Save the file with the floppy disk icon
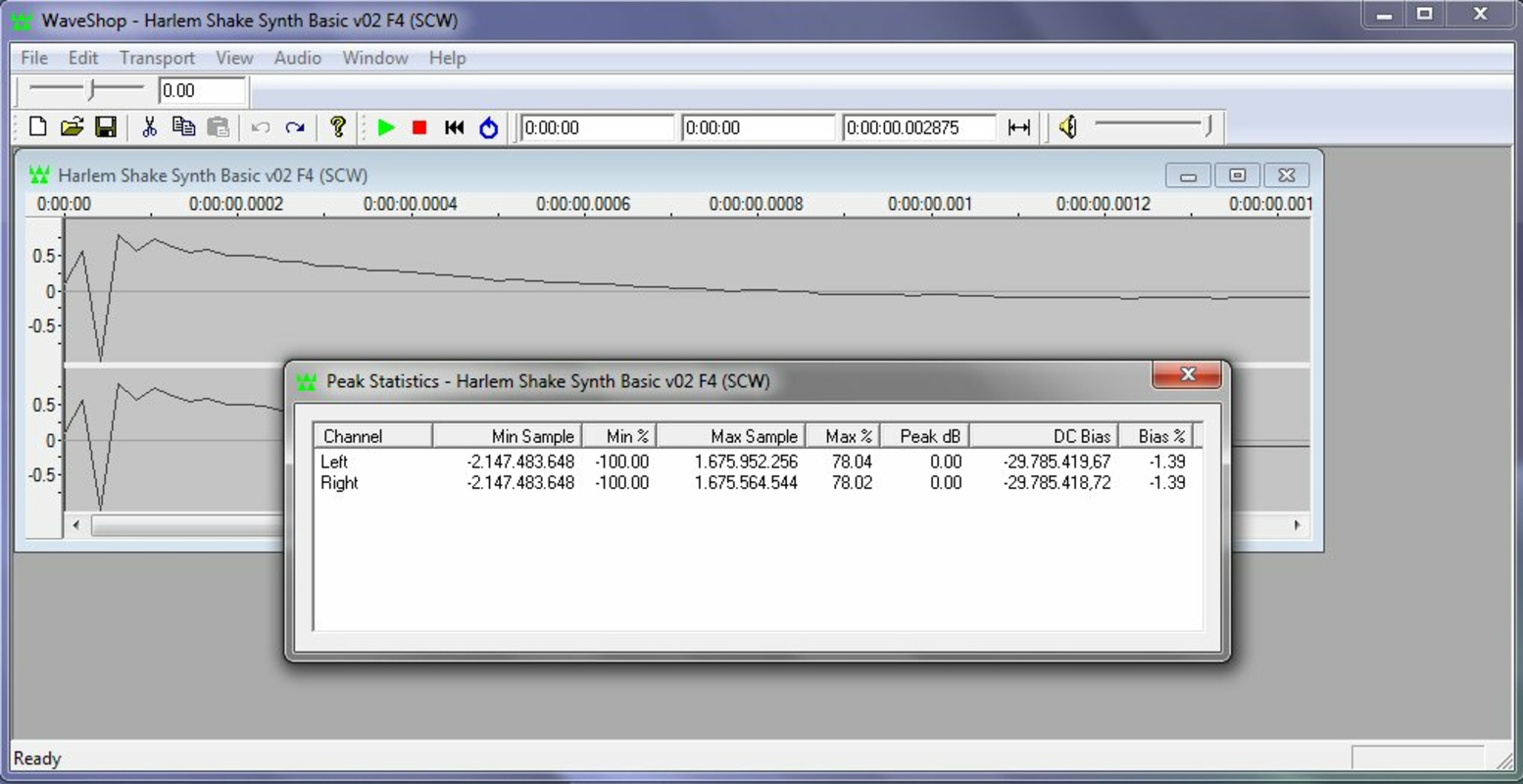1523x784 pixels. click(x=106, y=126)
